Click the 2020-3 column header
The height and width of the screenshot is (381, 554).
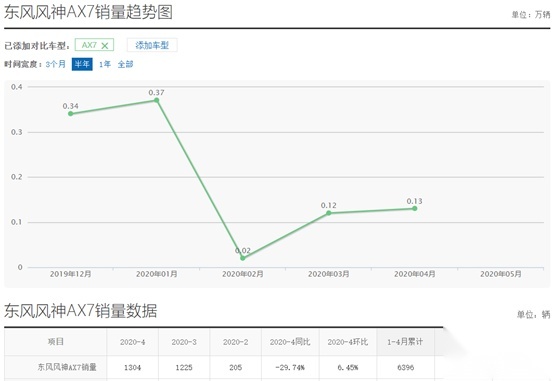click(184, 342)
